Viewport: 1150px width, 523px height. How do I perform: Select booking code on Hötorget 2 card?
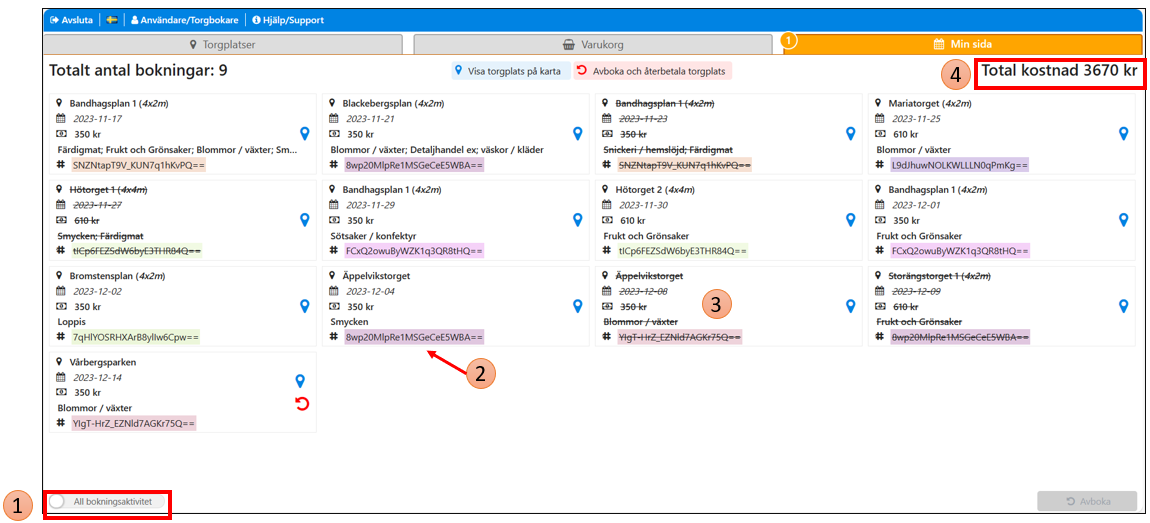click(x=681, y=251)
